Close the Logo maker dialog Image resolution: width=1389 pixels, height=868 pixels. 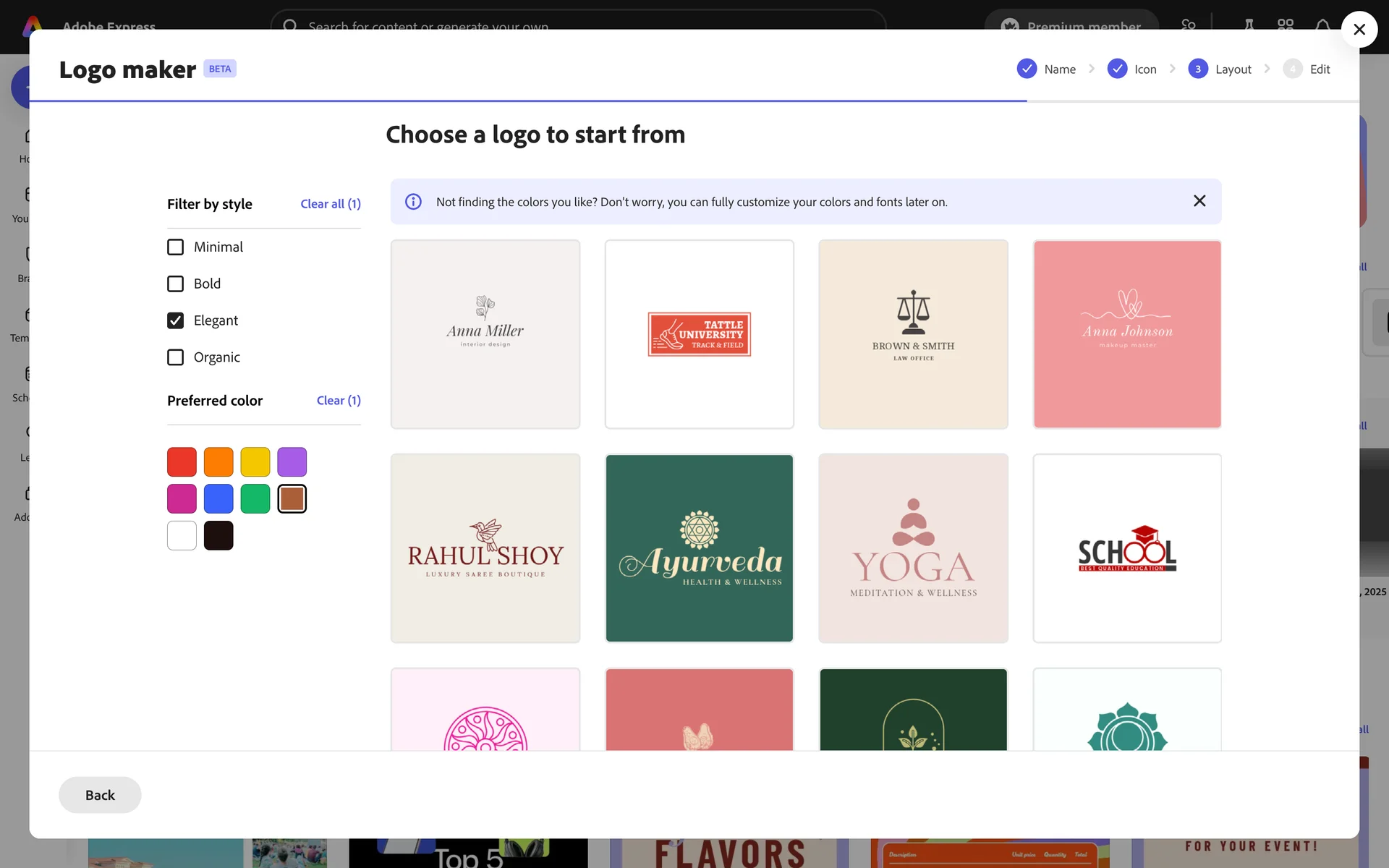pos(1359,30)
